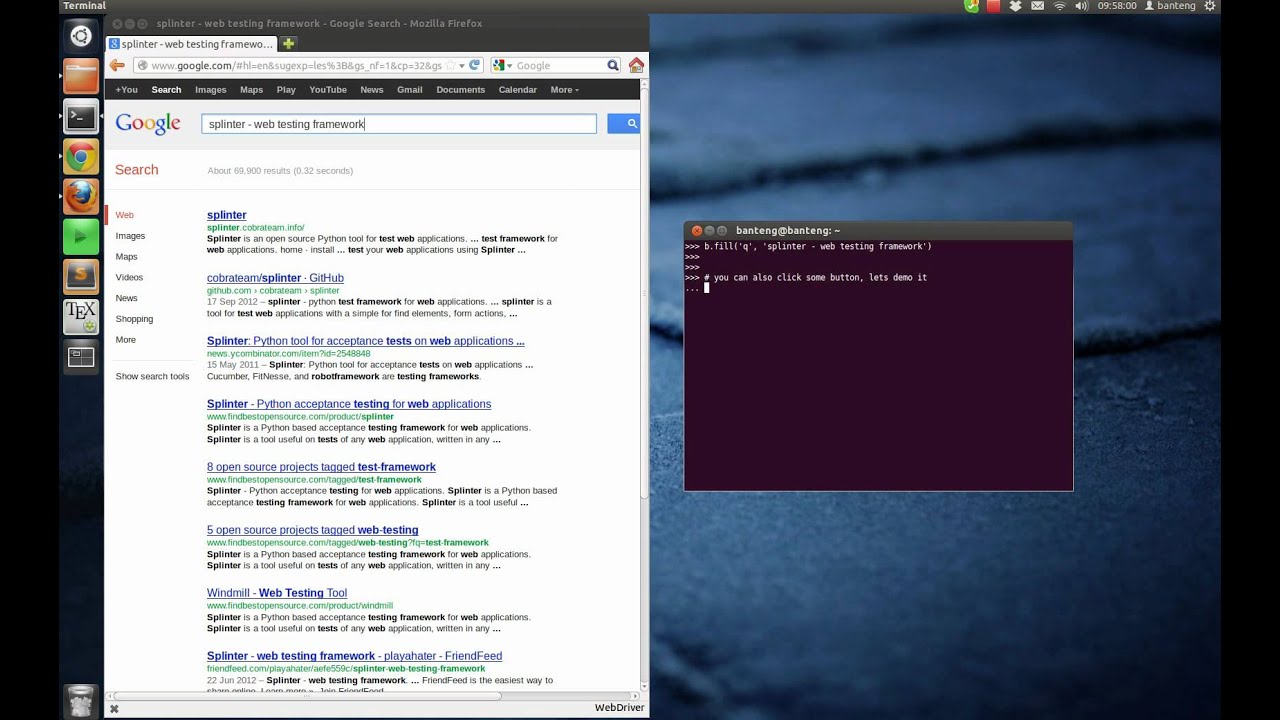Open Images in the Google top bar

[x=210, y=90]
